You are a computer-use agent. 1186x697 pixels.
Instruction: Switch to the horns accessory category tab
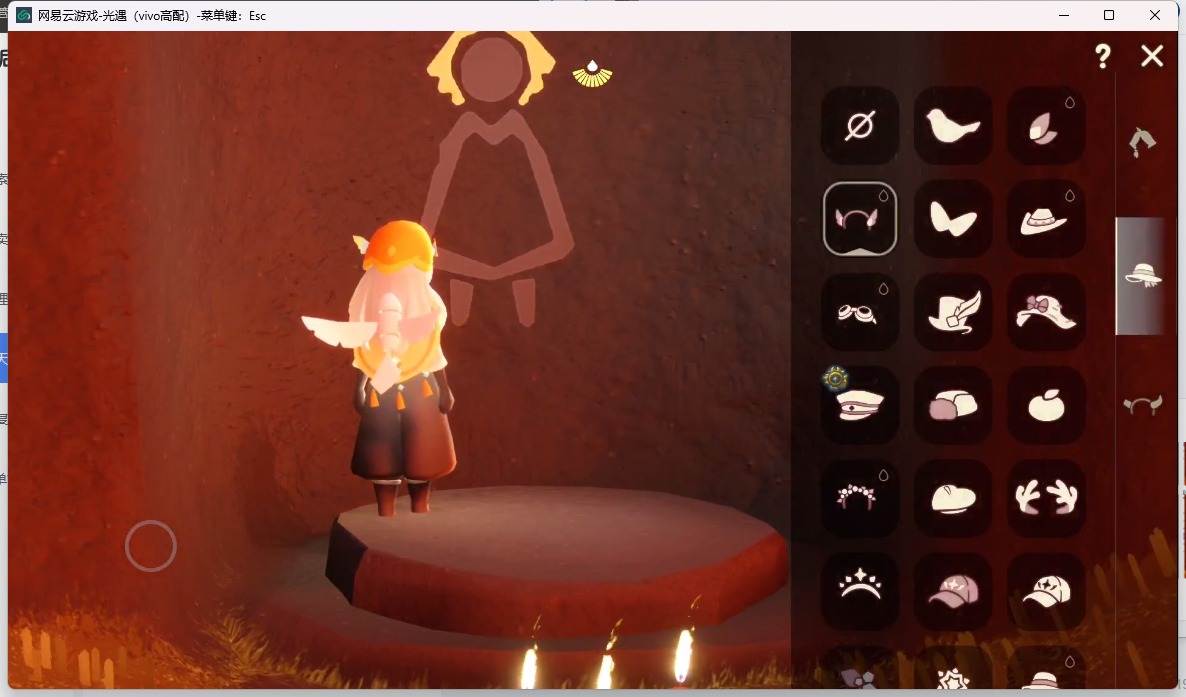click(x=1142, y=405)
